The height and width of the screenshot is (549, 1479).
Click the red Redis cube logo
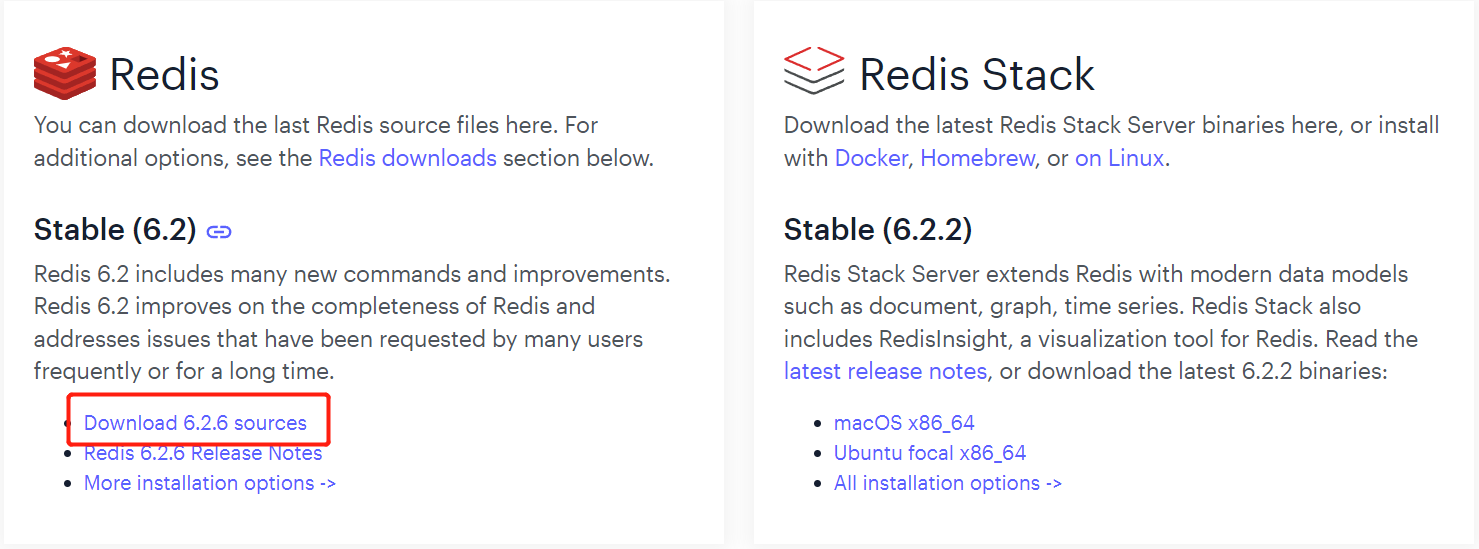pyautogui.click(x=65, y=74)
